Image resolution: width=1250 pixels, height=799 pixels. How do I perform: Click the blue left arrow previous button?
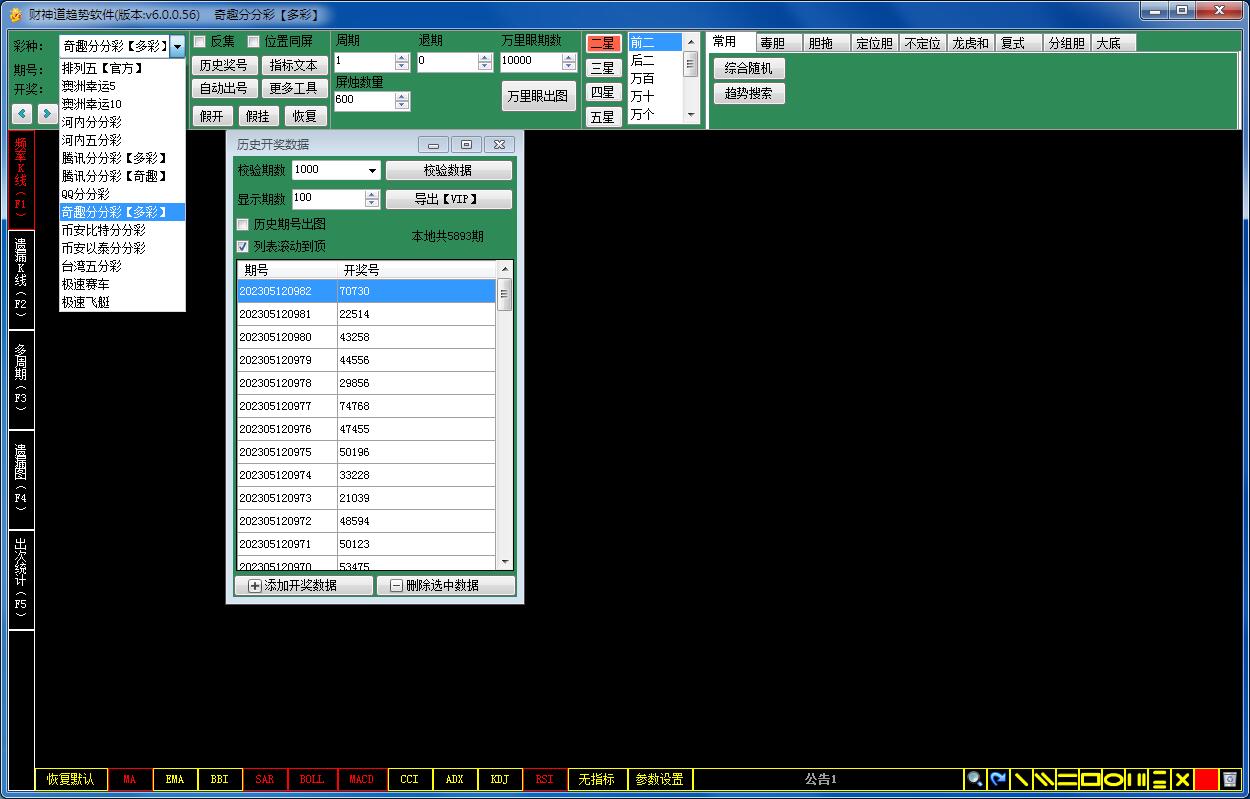pyautogui.click(x=22, y=114)
